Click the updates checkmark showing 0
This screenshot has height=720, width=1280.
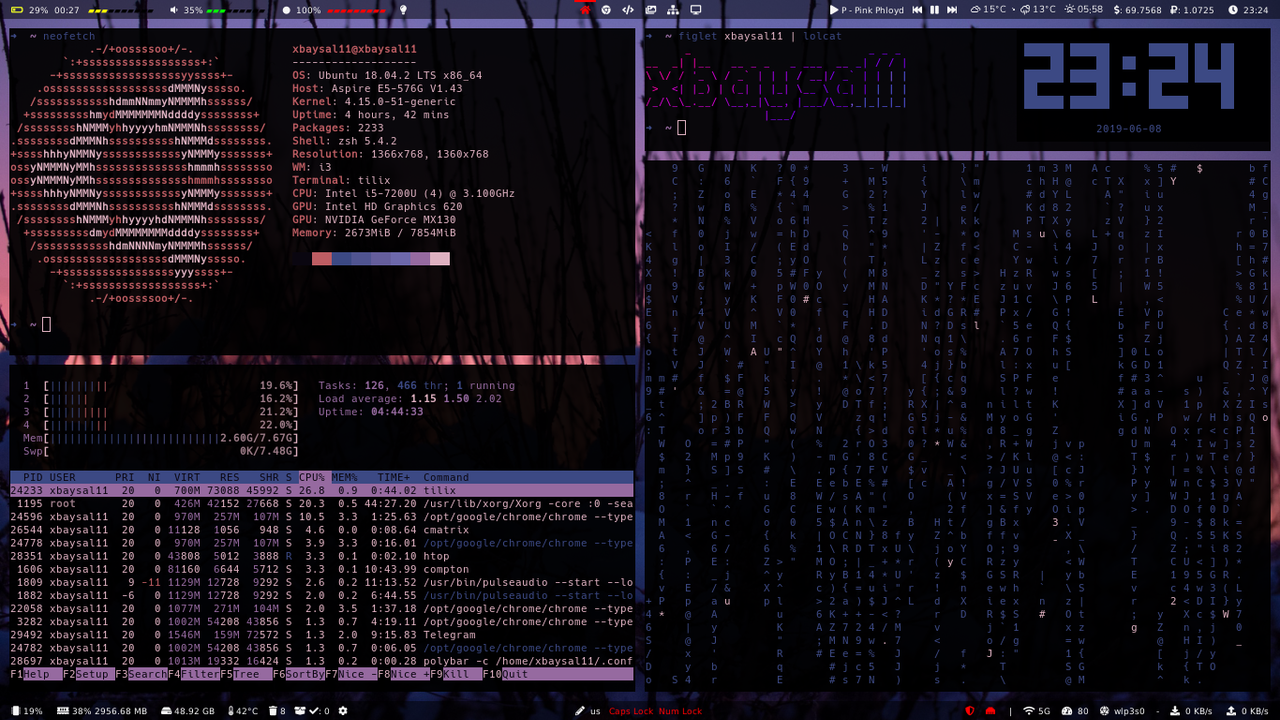313,711
